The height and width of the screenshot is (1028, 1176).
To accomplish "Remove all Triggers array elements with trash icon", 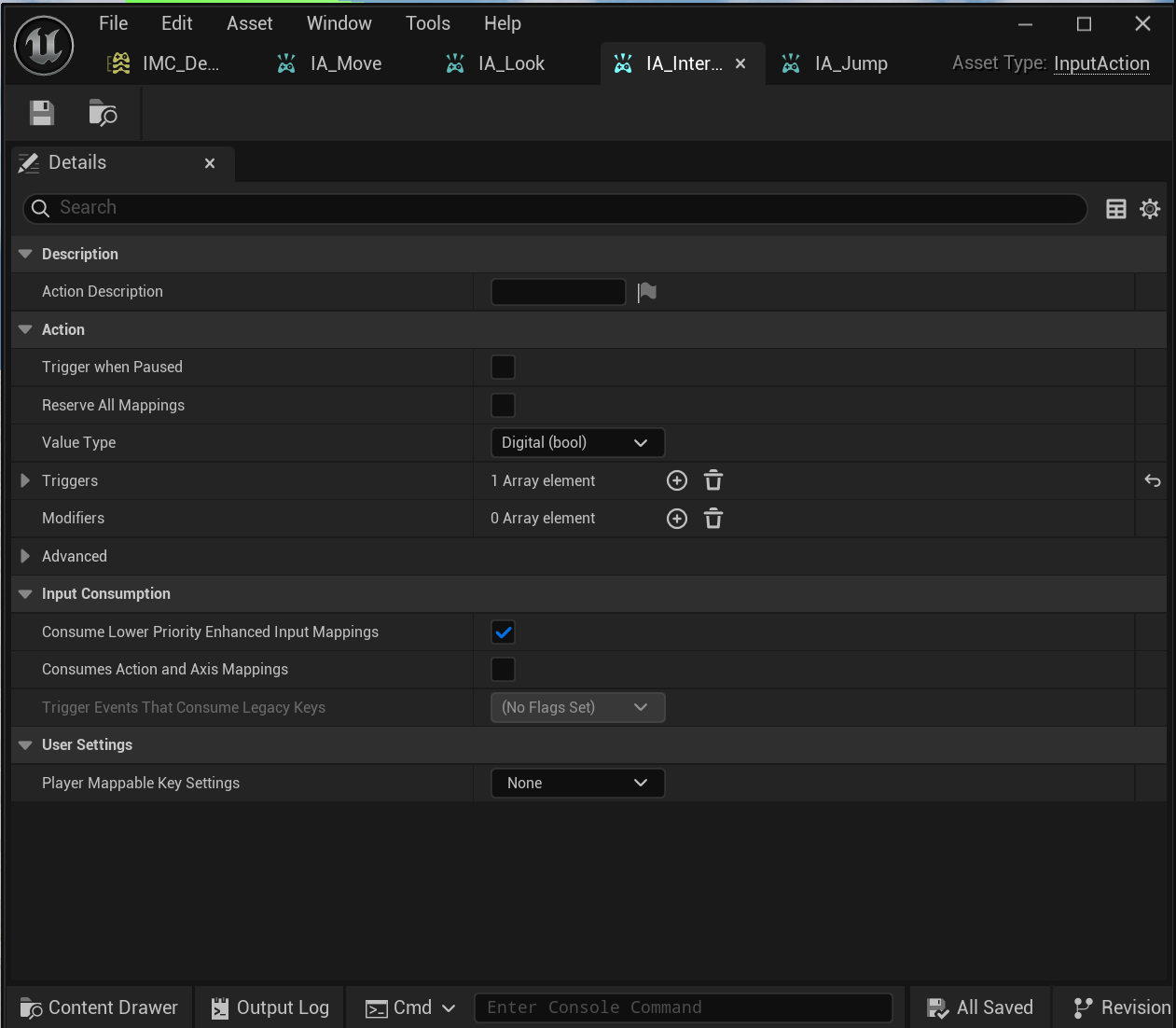I will (713, 480).
